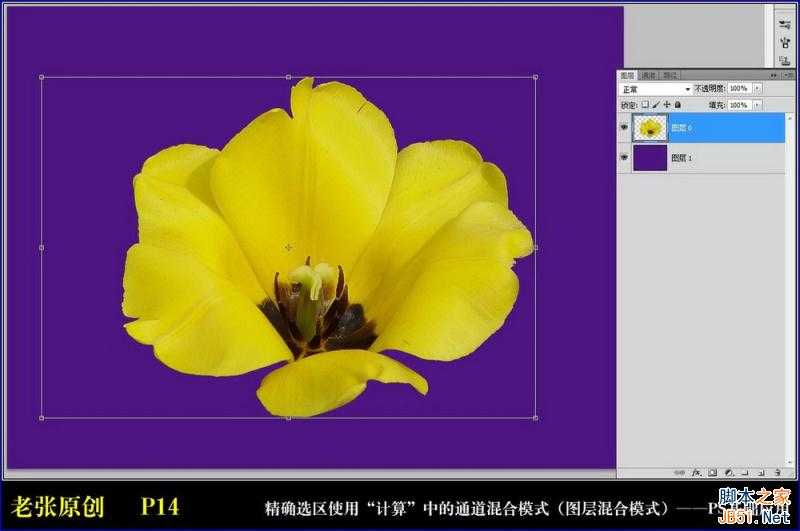This screenshot has height=531, width=800.
Task: Click the bottom-right transform handle
Action: 535,418
